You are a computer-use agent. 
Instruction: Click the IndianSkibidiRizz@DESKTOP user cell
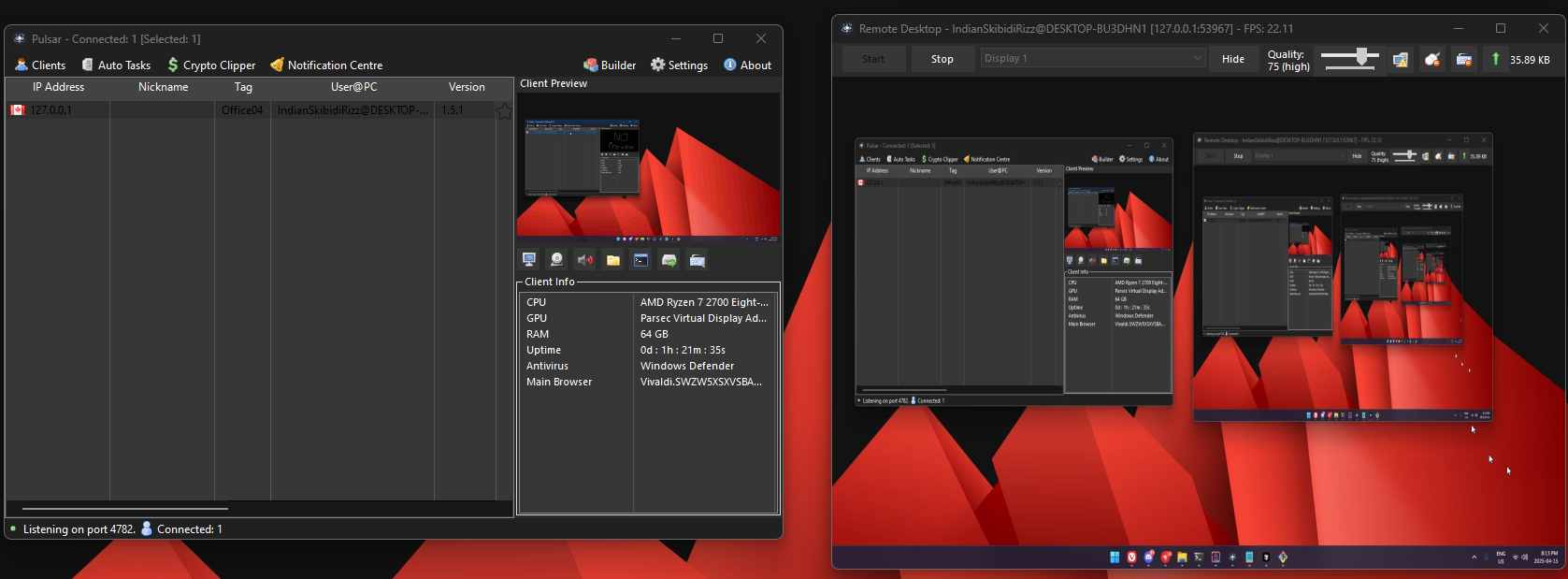click(352, 110)
